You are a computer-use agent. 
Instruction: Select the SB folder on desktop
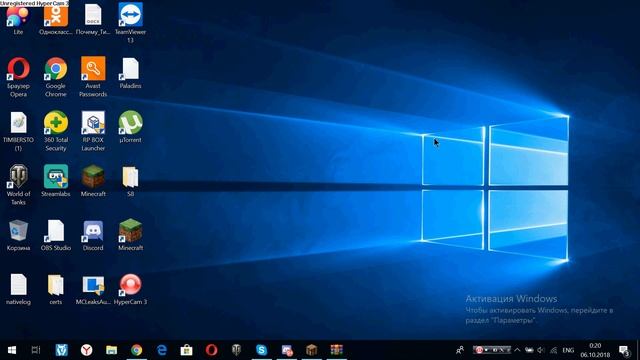pos(130,181)
